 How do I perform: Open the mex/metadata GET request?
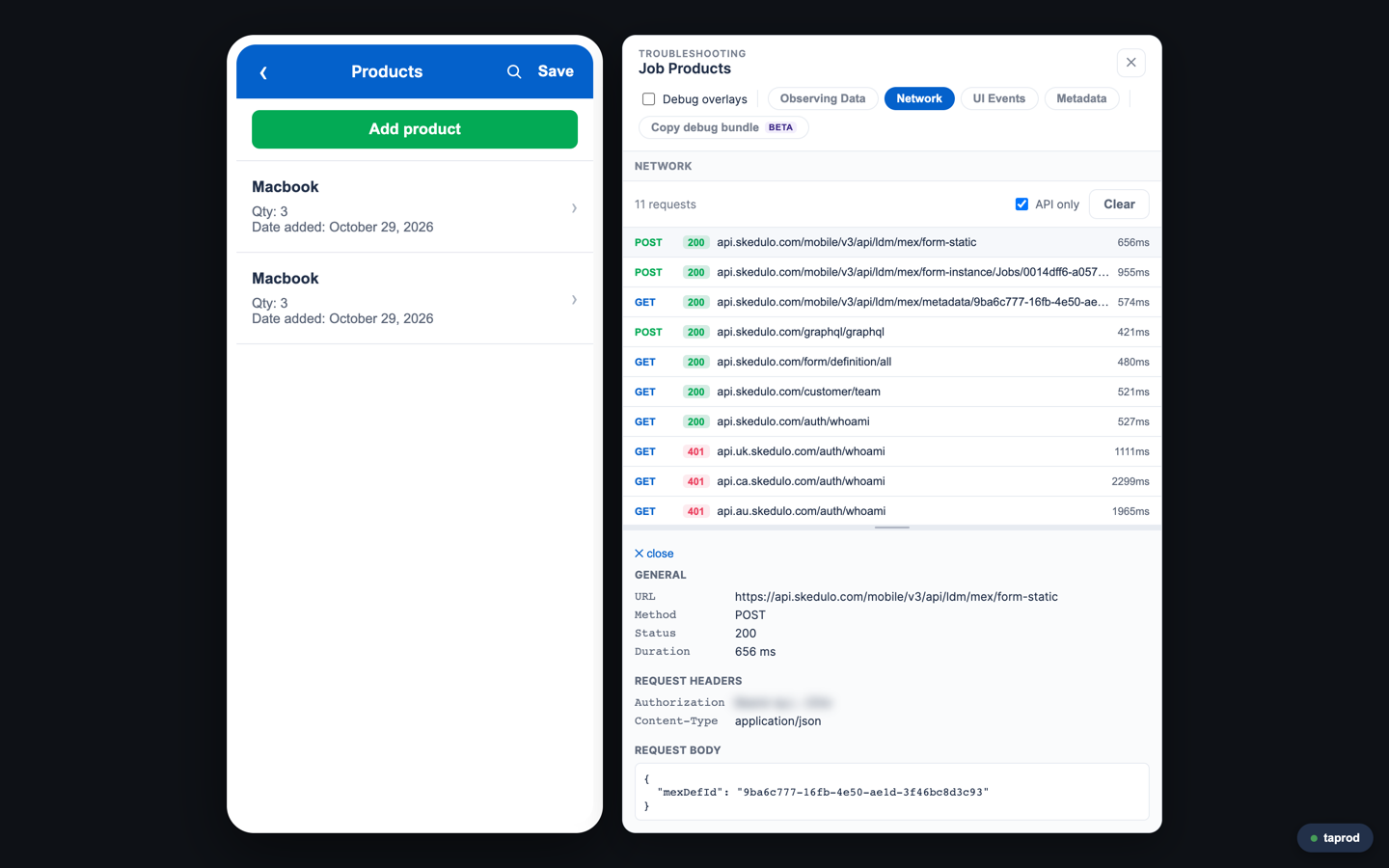(892, 302)
